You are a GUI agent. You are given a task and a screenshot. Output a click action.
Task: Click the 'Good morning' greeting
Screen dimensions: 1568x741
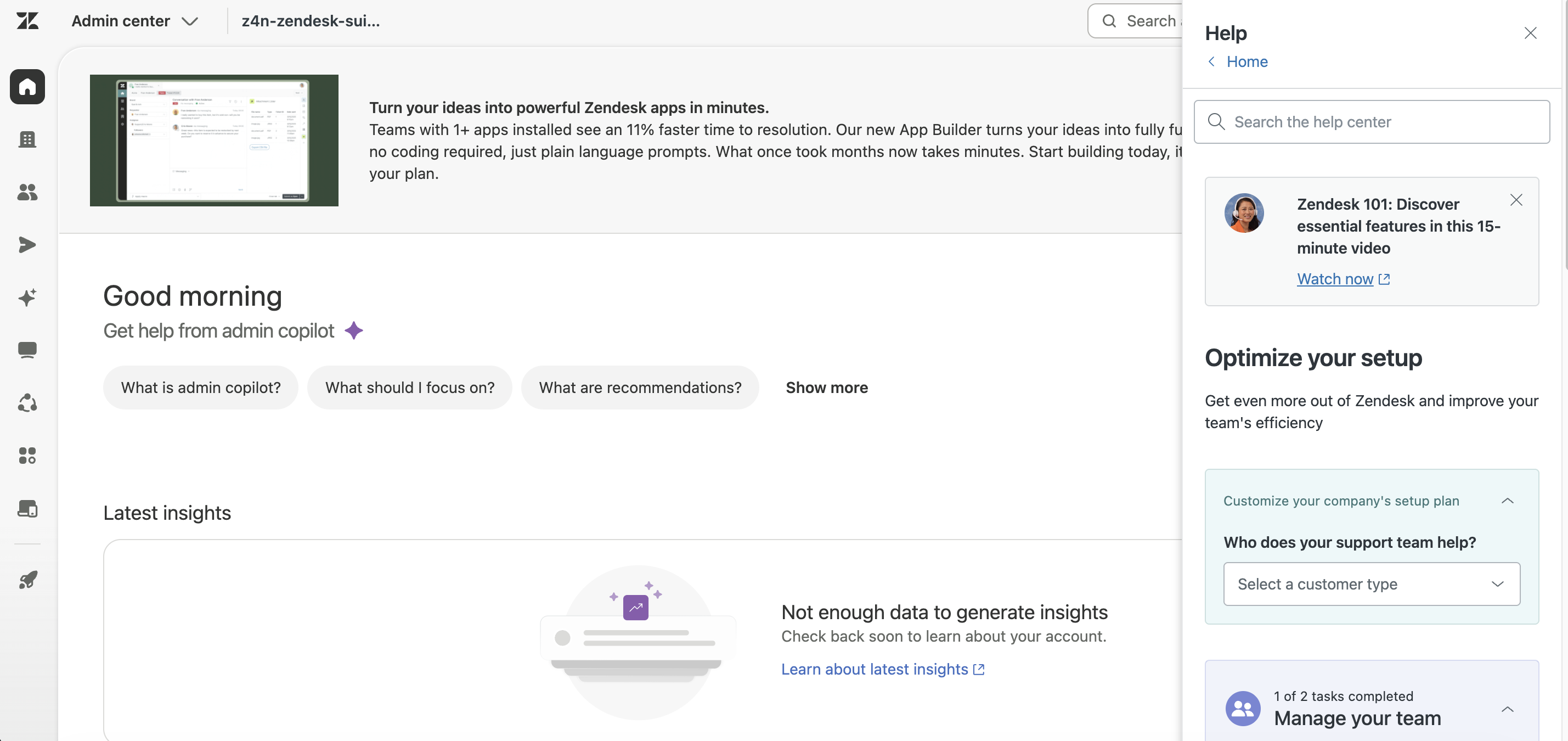[193, 296]
